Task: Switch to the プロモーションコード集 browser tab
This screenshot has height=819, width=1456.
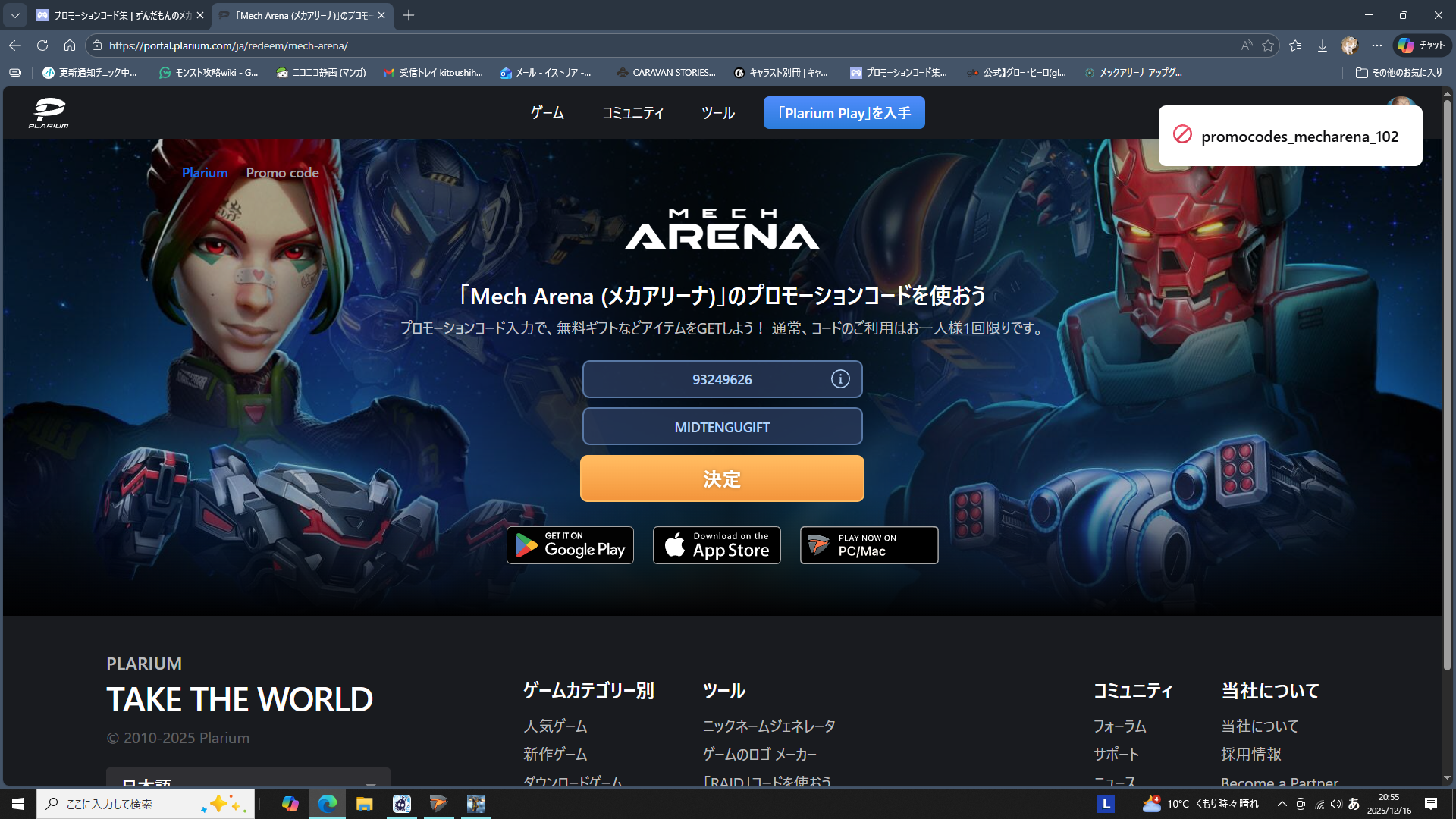Action: [x=121, y=15]
